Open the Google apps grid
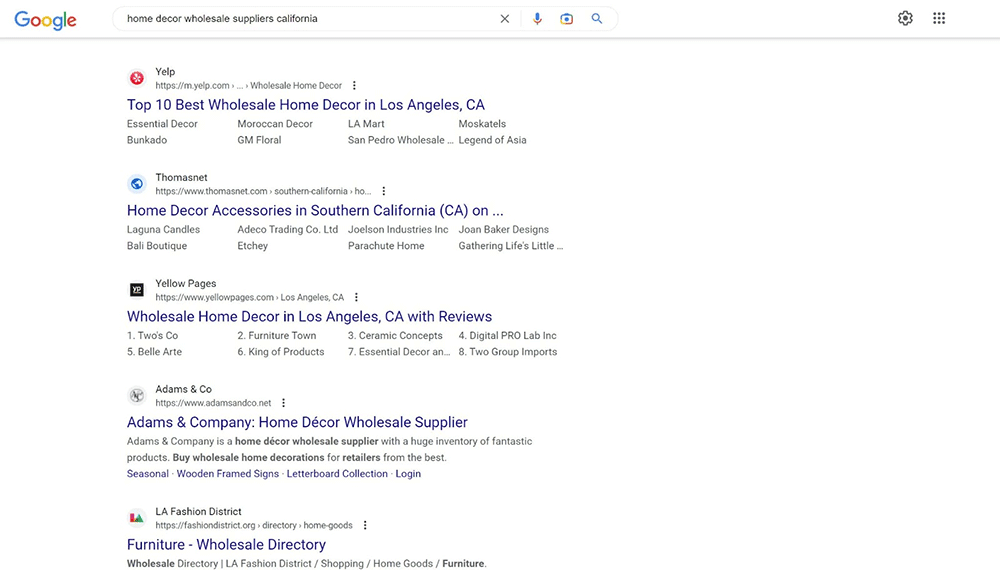 click(x=939, y=18)
